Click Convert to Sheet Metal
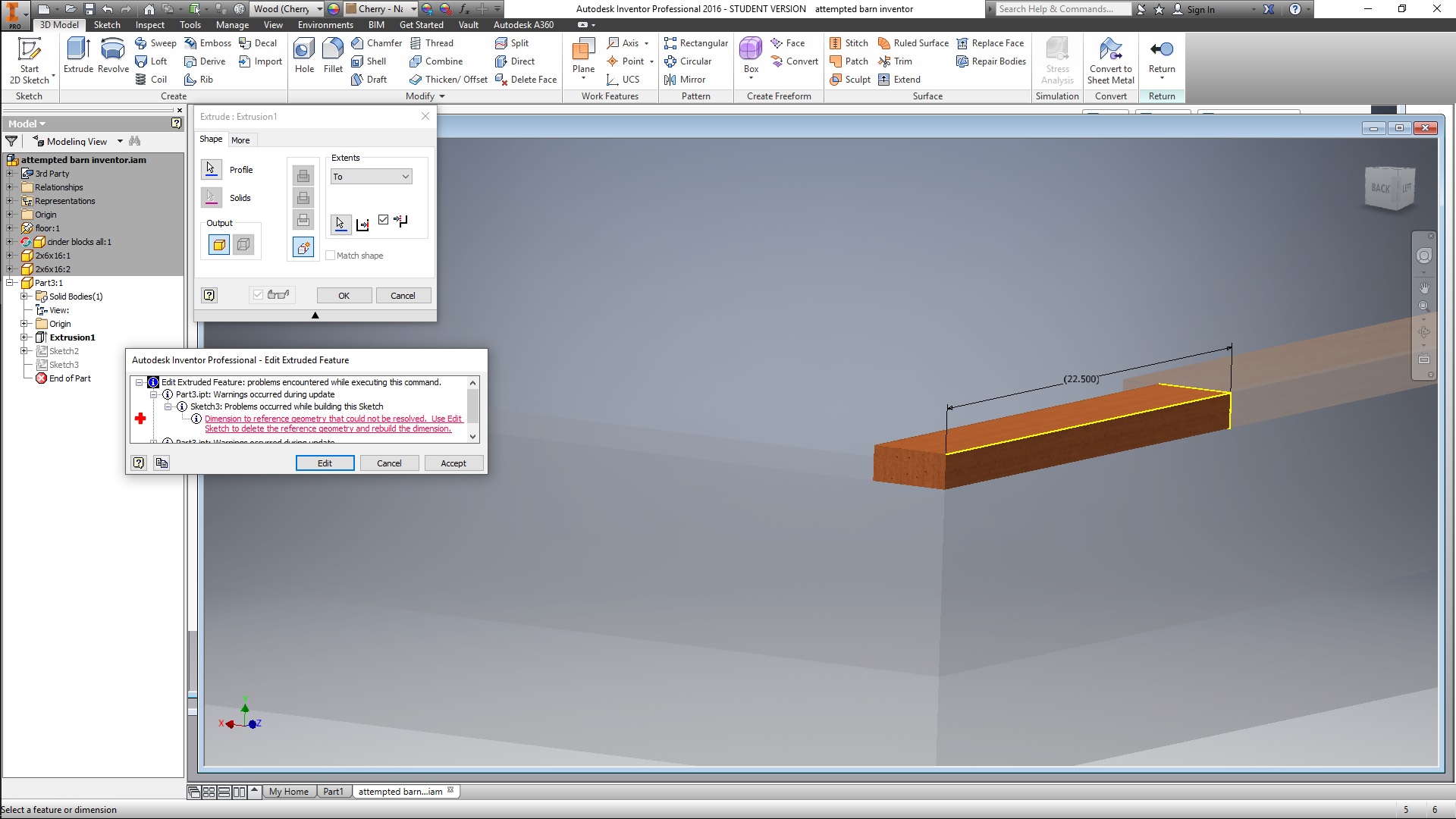Screen dimensions: 1456x819 point(1110,61)
